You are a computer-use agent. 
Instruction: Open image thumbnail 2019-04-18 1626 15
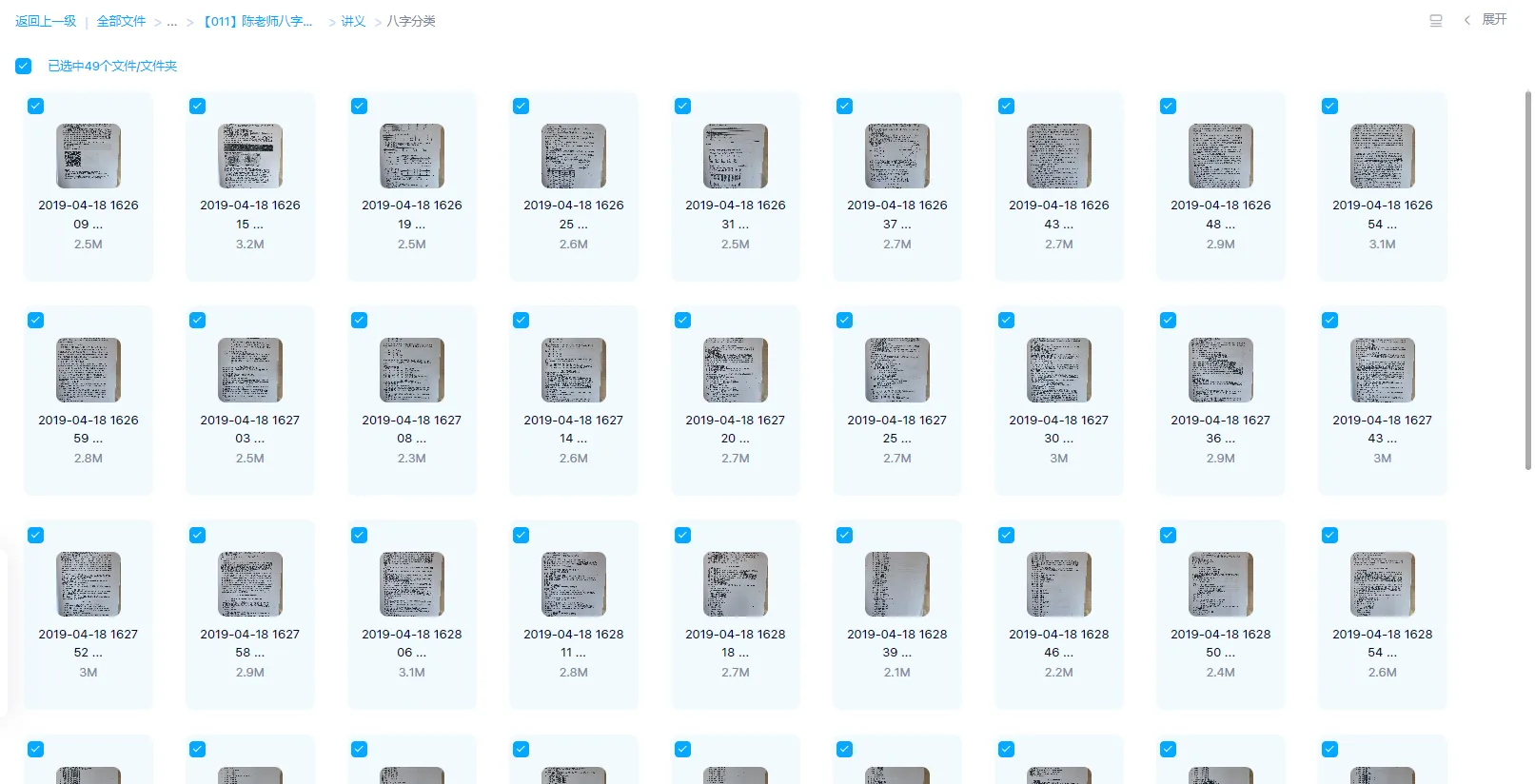click(x=250, y=156)
